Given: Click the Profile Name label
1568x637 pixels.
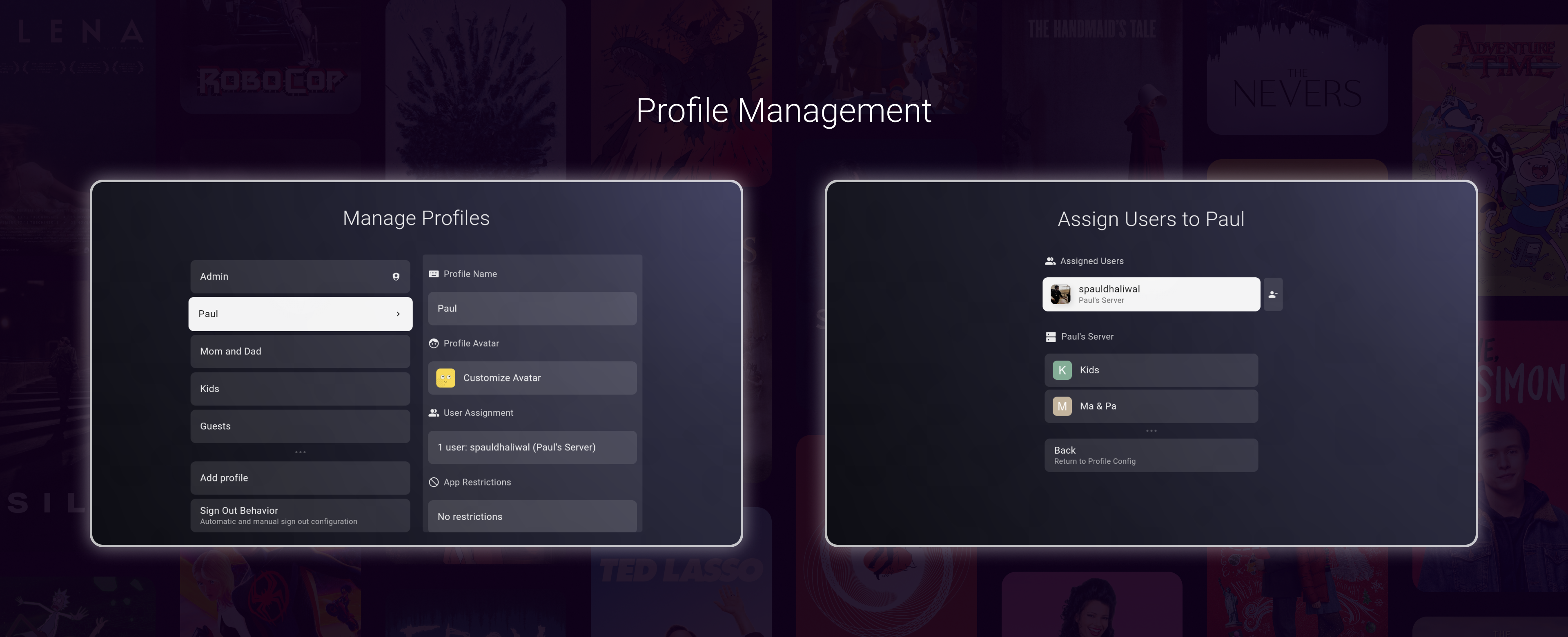Looking at the screenshot, I should tap(470, 274).
